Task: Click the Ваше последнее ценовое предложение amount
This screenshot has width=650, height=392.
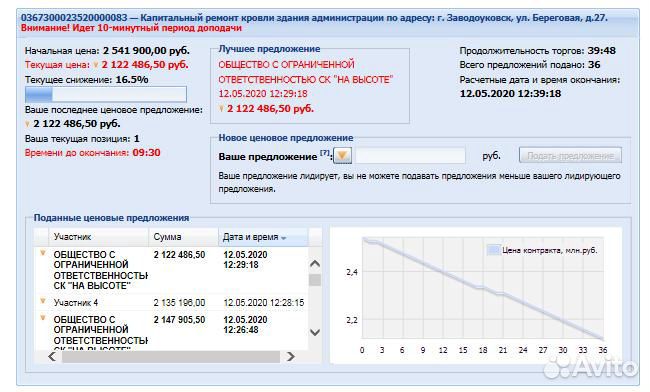Action: (77, 123)
